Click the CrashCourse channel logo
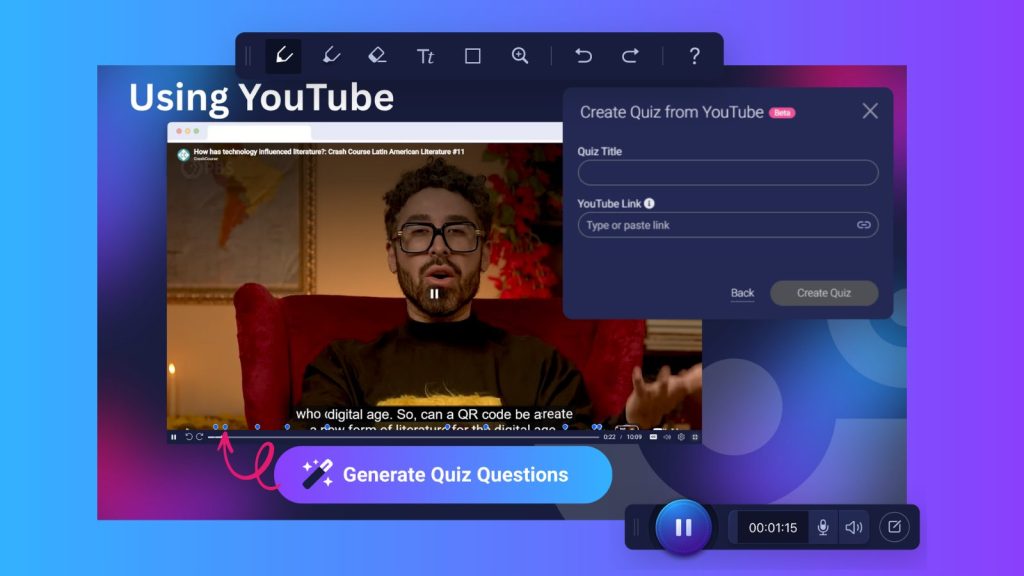Image resolution: width=1024 pixels, height=576 pixels. click(184, 155)
